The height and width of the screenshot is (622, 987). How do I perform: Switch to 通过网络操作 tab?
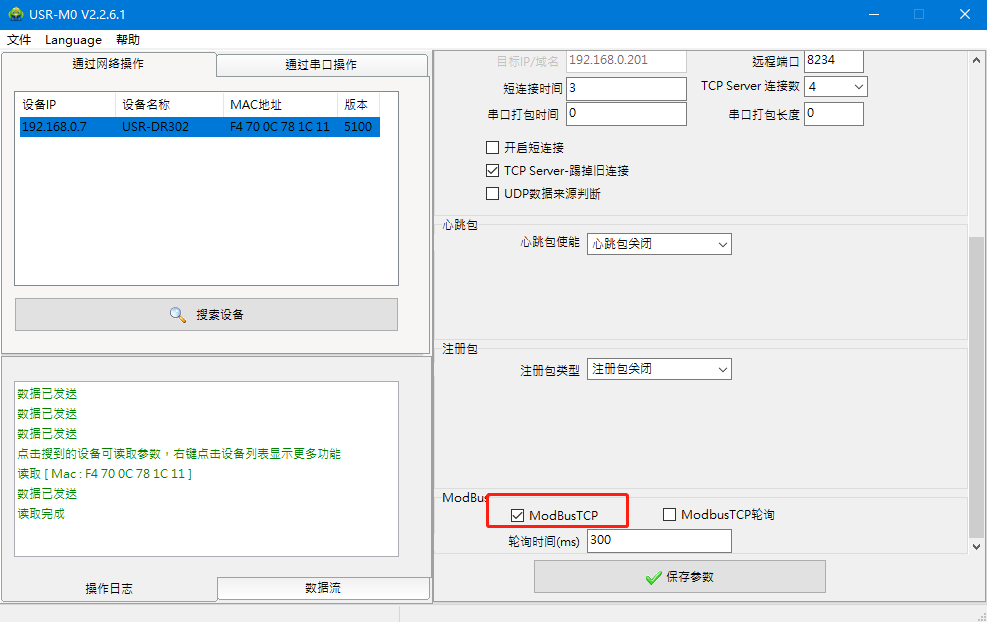[x=108, y=64]
